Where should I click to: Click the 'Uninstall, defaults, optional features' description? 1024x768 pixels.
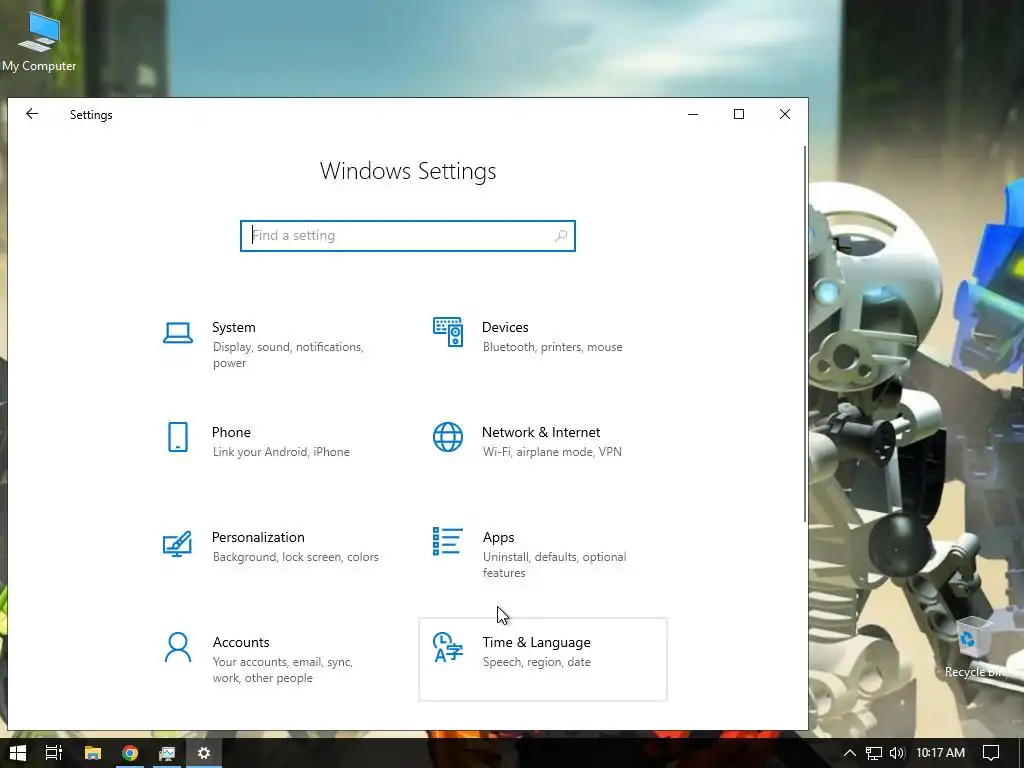click(554, 565)
